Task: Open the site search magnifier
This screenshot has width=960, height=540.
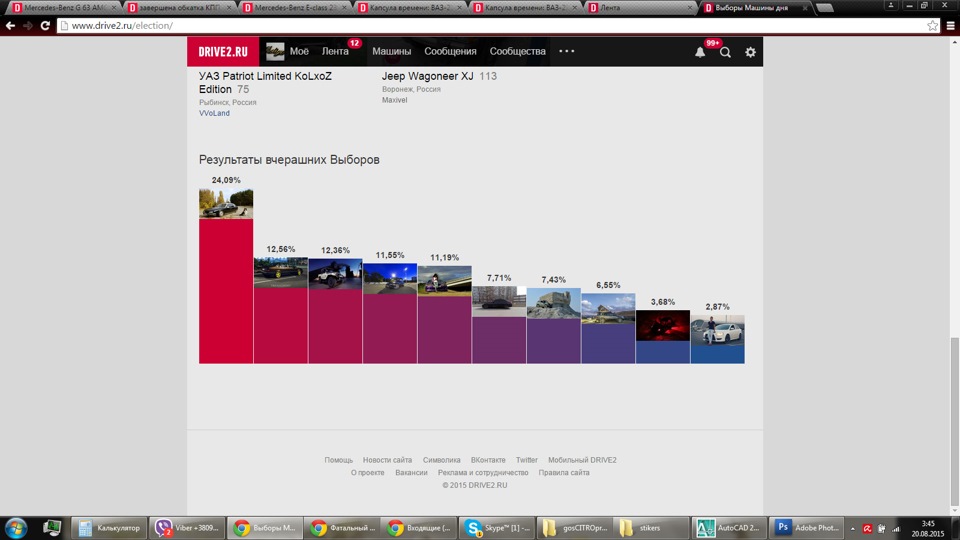Action: coord(726,52)
